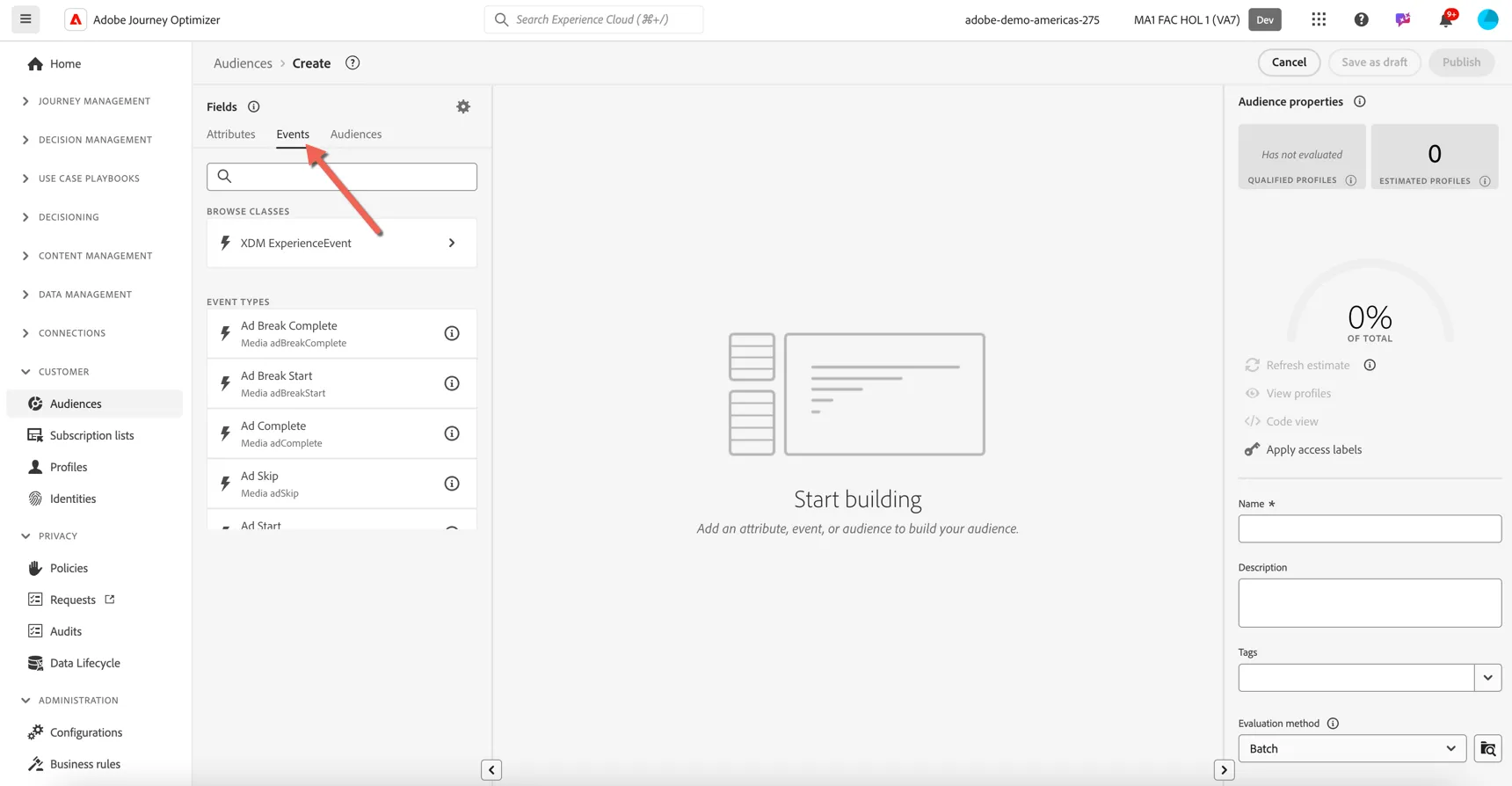Show info for Evaluation method label
This screenshot has width=1512, height=786.
tap(1333, 724)
